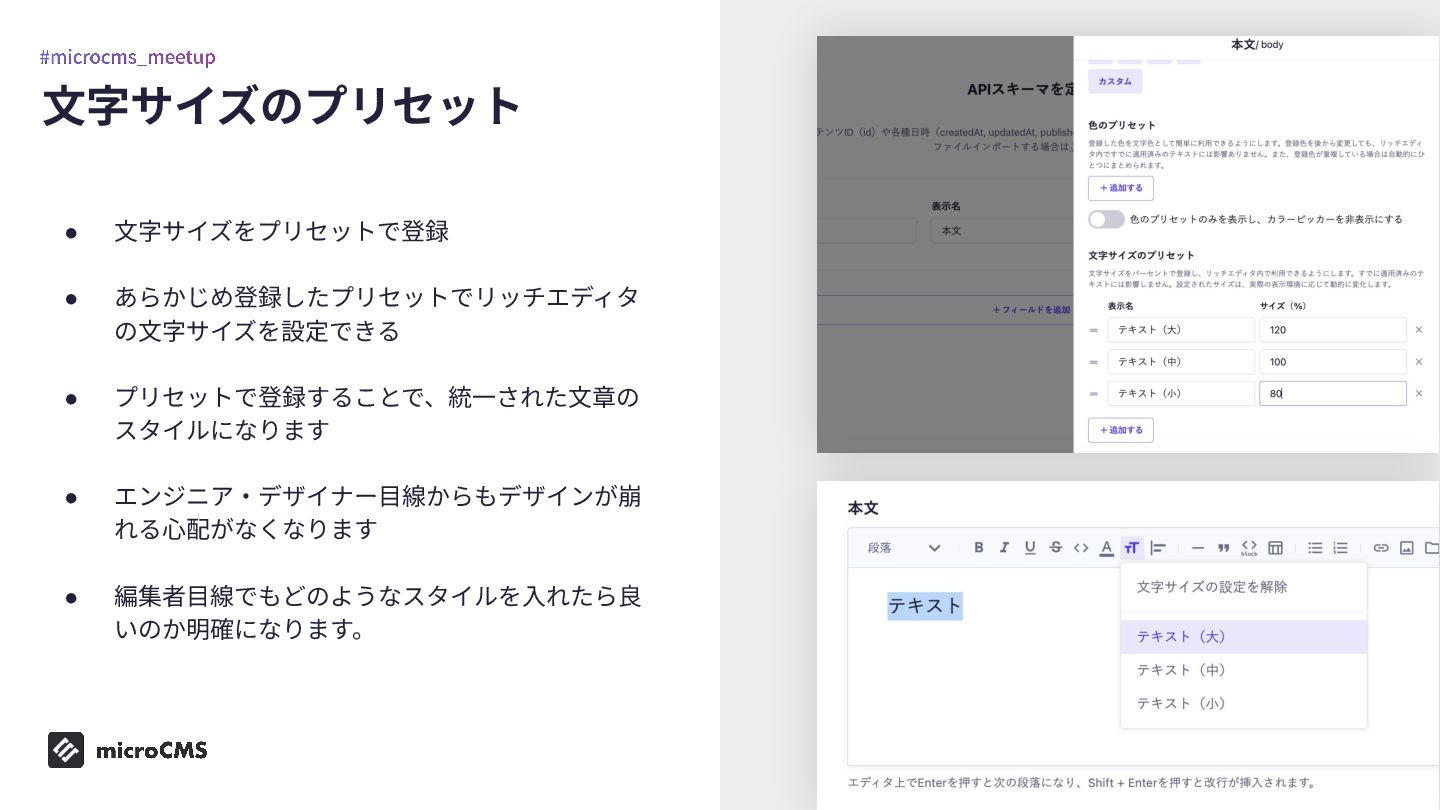This screenshot has height=810, width=1440.
Task: Click the display name field containing テキスト（中）
Action: 1181,362
